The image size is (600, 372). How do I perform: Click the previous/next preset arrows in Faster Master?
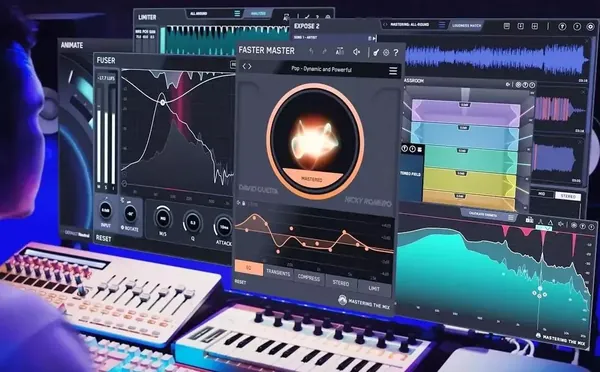[x=247, y=66]
